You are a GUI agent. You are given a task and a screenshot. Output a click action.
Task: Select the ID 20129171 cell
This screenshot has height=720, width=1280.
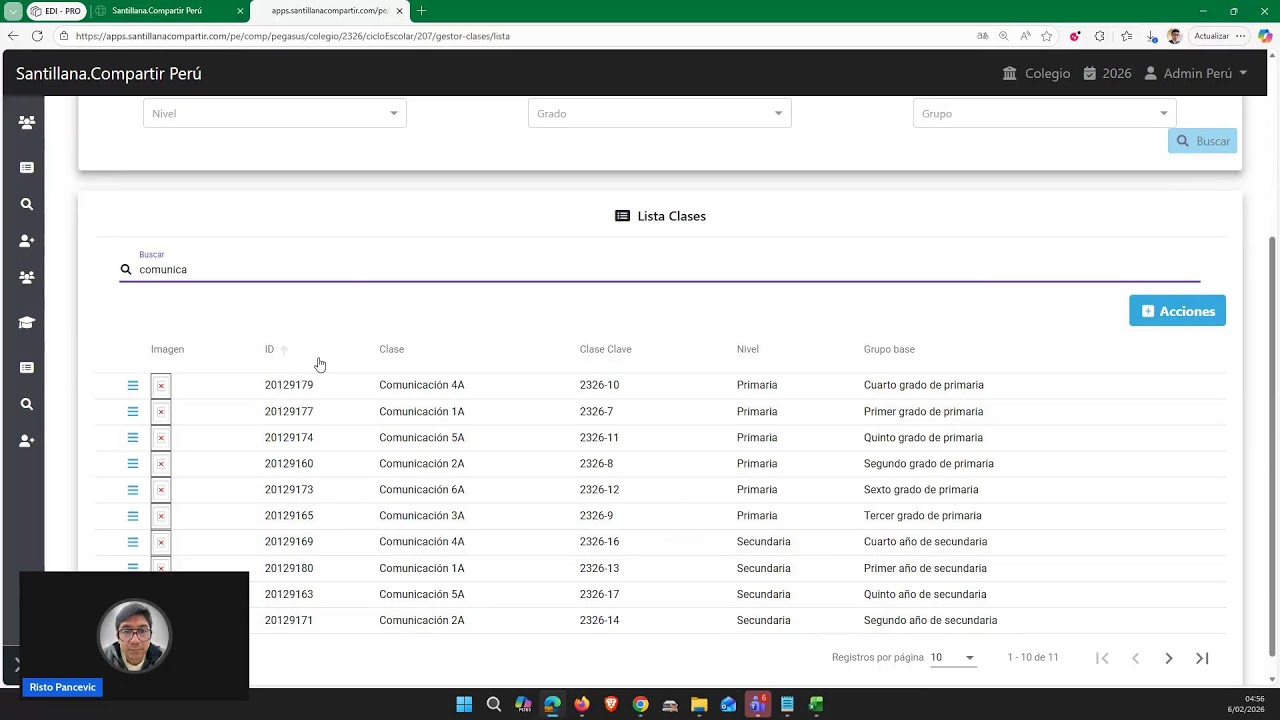tap(289, 620)
